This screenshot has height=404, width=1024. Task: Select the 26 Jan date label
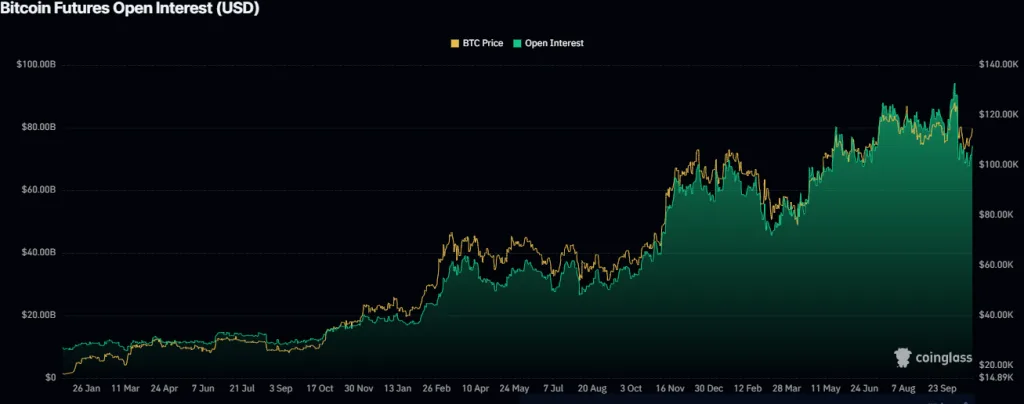click(85, 386)
